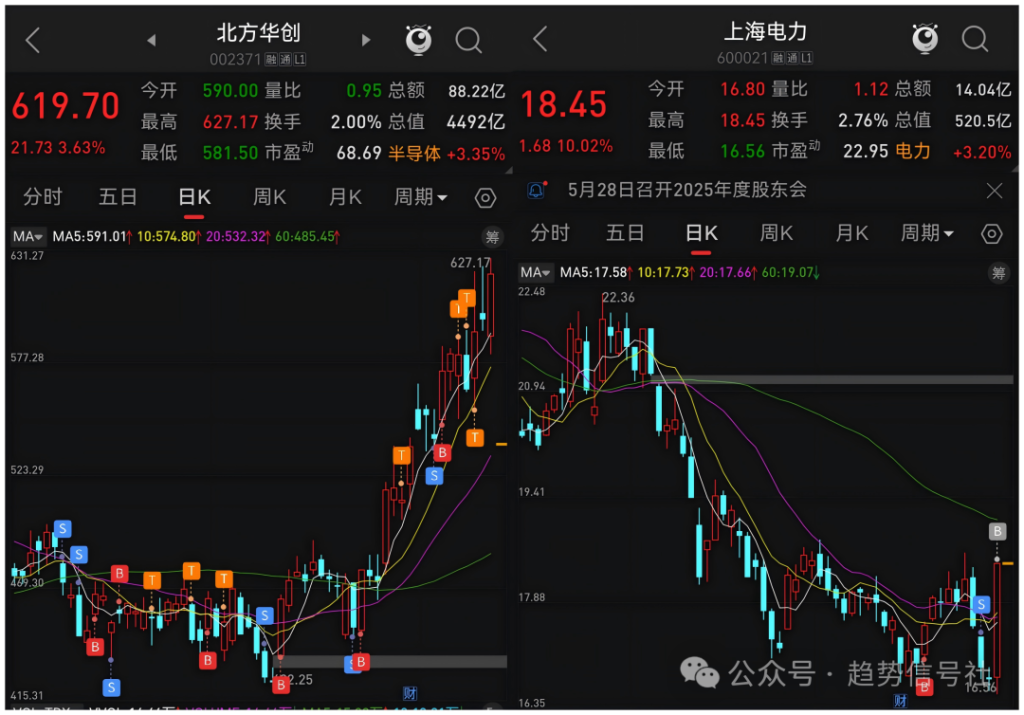Open search on 上海电力 page
The image size is (1024, 715).
(x=974, y=39)
